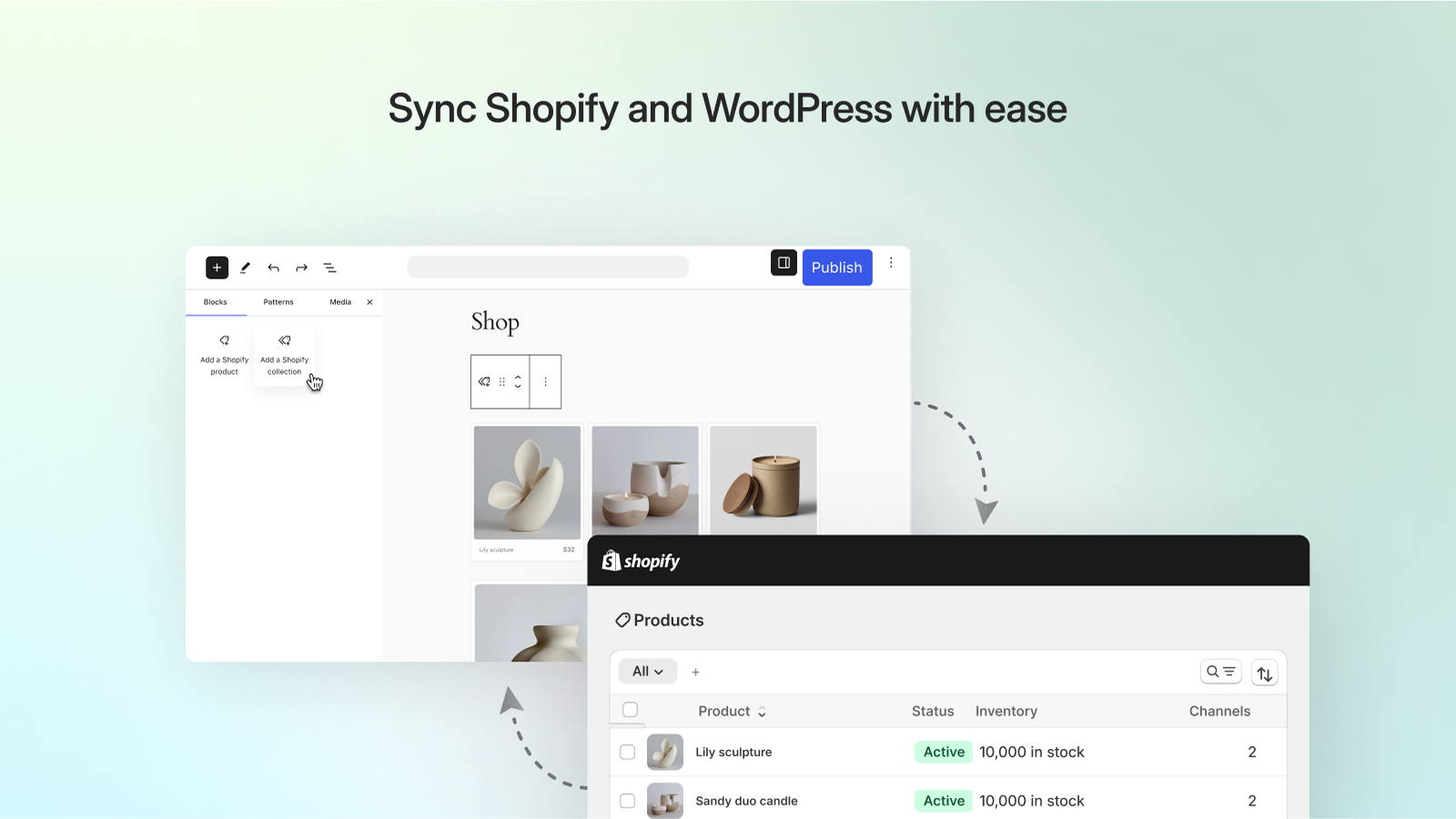Open search and filter in the Shopify products list

click(x=1221, y=672)
